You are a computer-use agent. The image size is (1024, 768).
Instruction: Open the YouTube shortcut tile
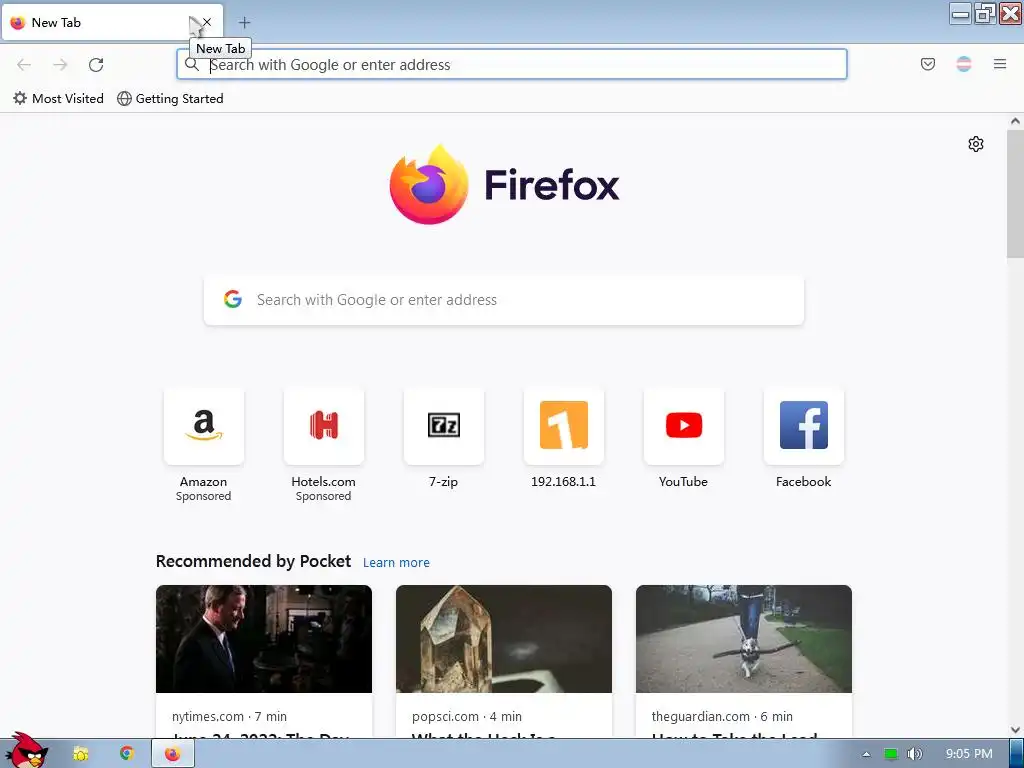click(684, 426)
